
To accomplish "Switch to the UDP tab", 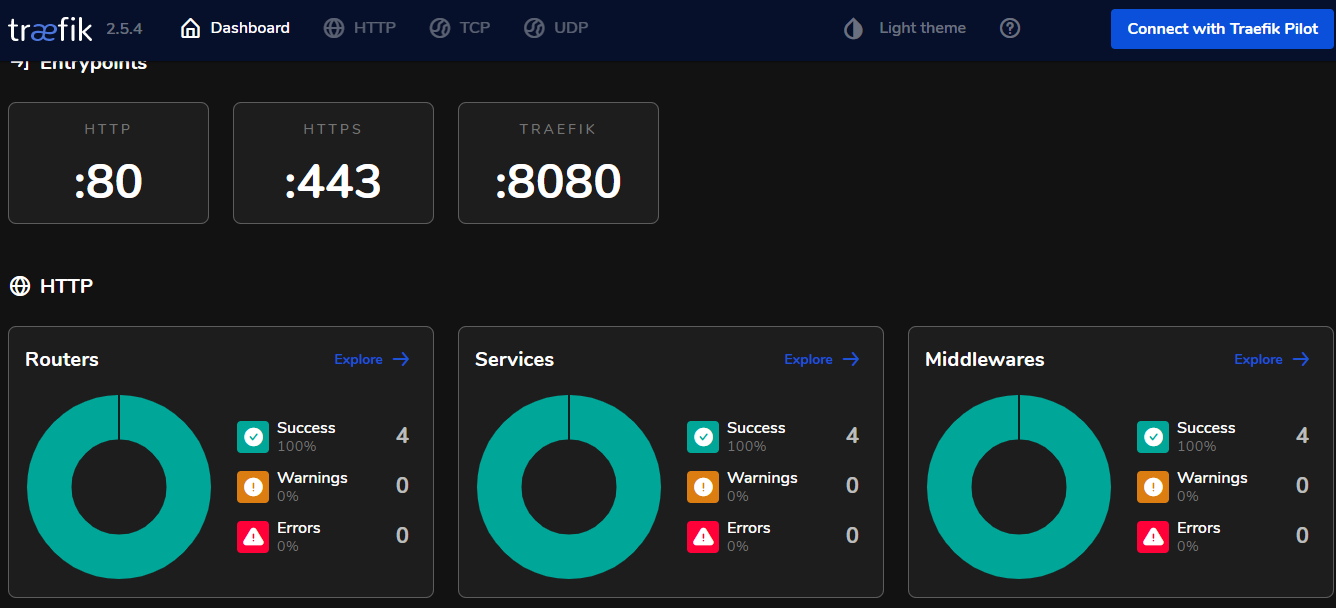I will pos(556,28).
